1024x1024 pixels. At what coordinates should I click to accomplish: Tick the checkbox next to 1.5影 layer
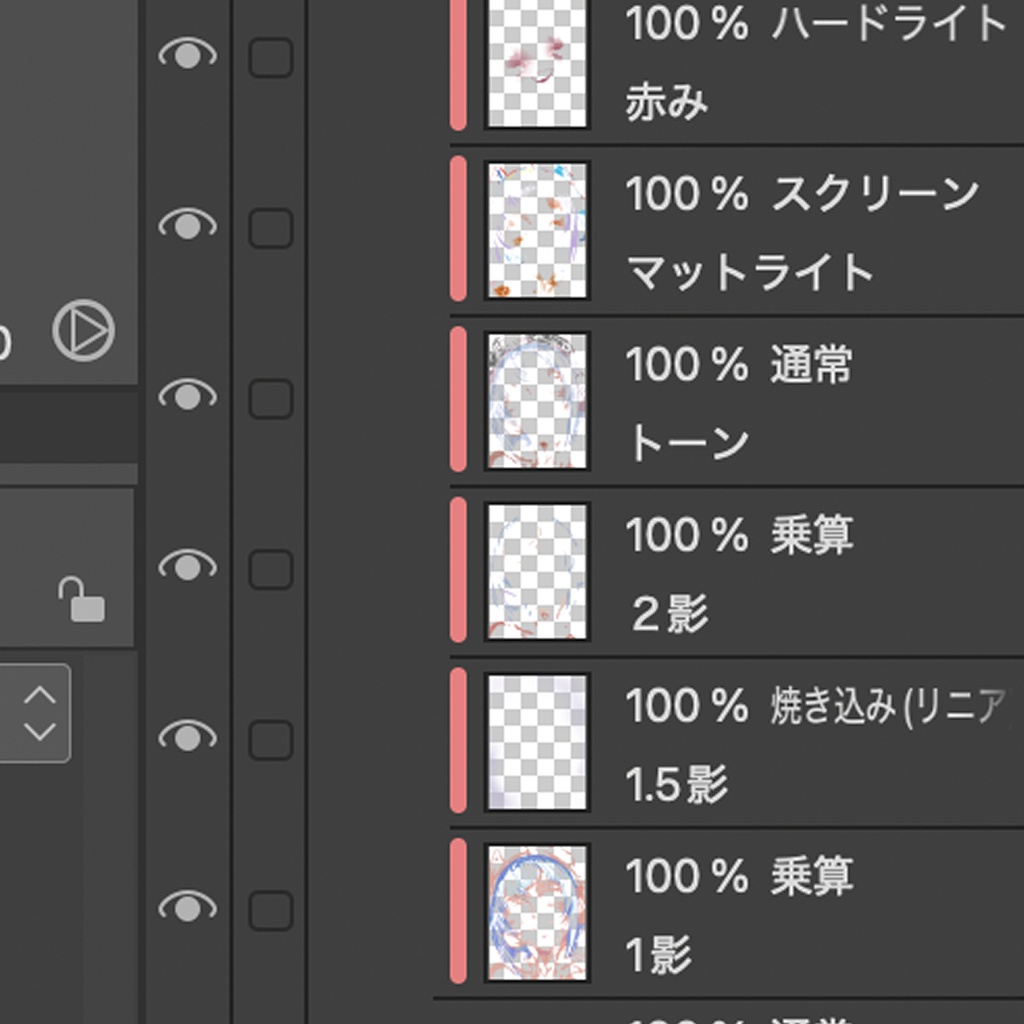coord(270,741)
